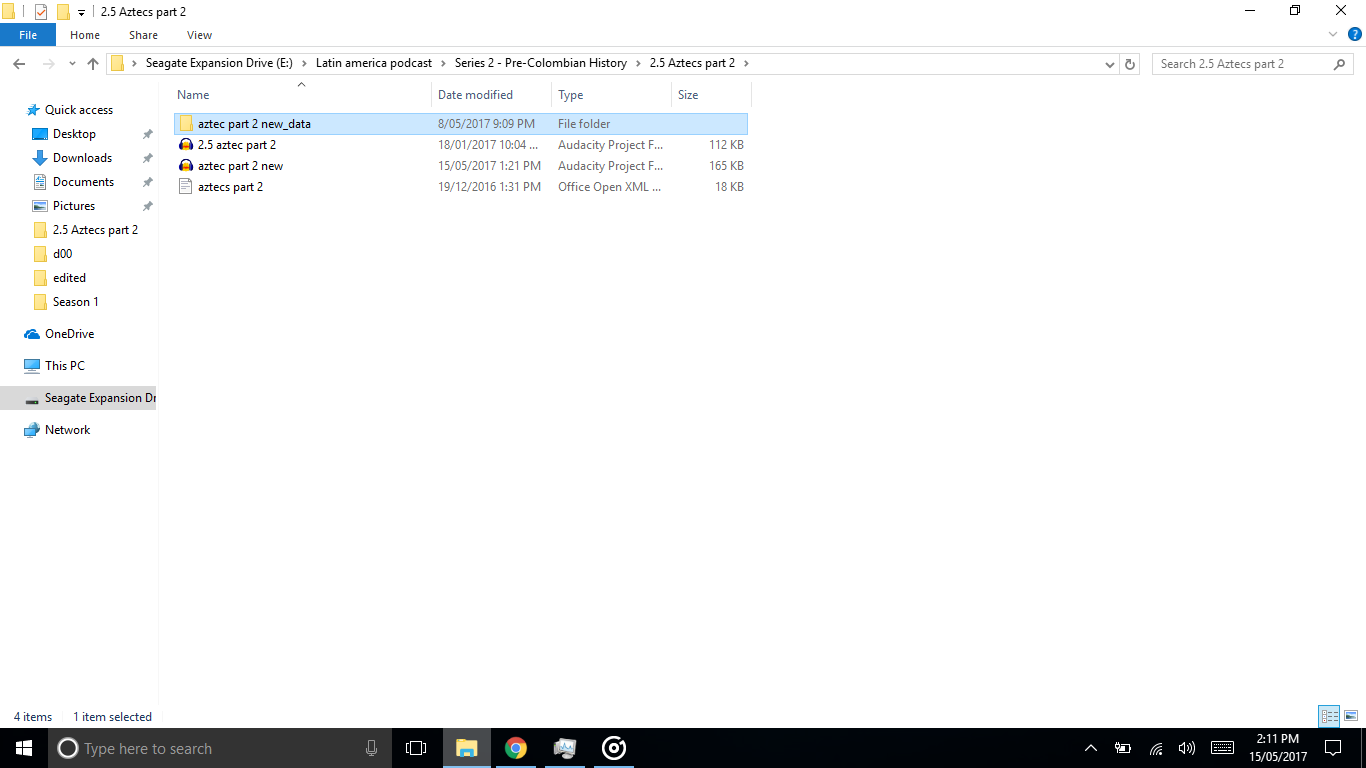Open Downloads in the navigation pane
1366x768 pixels.
pos(82,158)
